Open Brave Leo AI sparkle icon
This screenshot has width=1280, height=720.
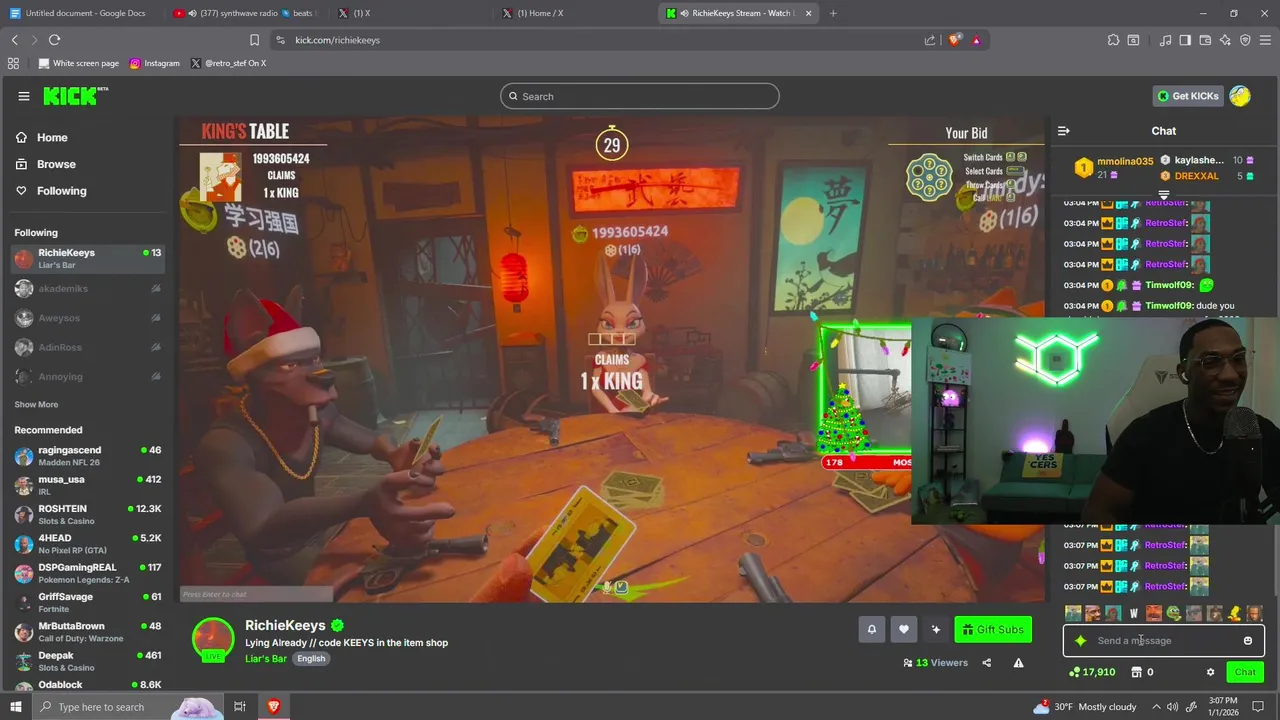[1225, 40]
